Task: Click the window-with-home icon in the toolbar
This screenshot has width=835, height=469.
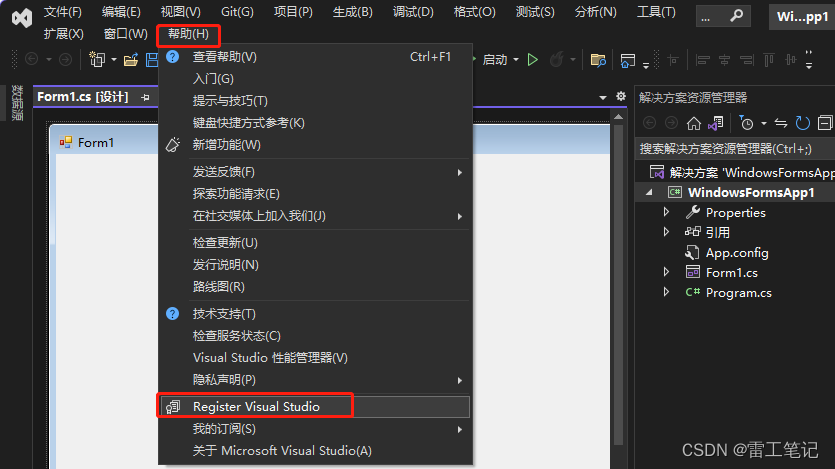Action: (628, 60)
